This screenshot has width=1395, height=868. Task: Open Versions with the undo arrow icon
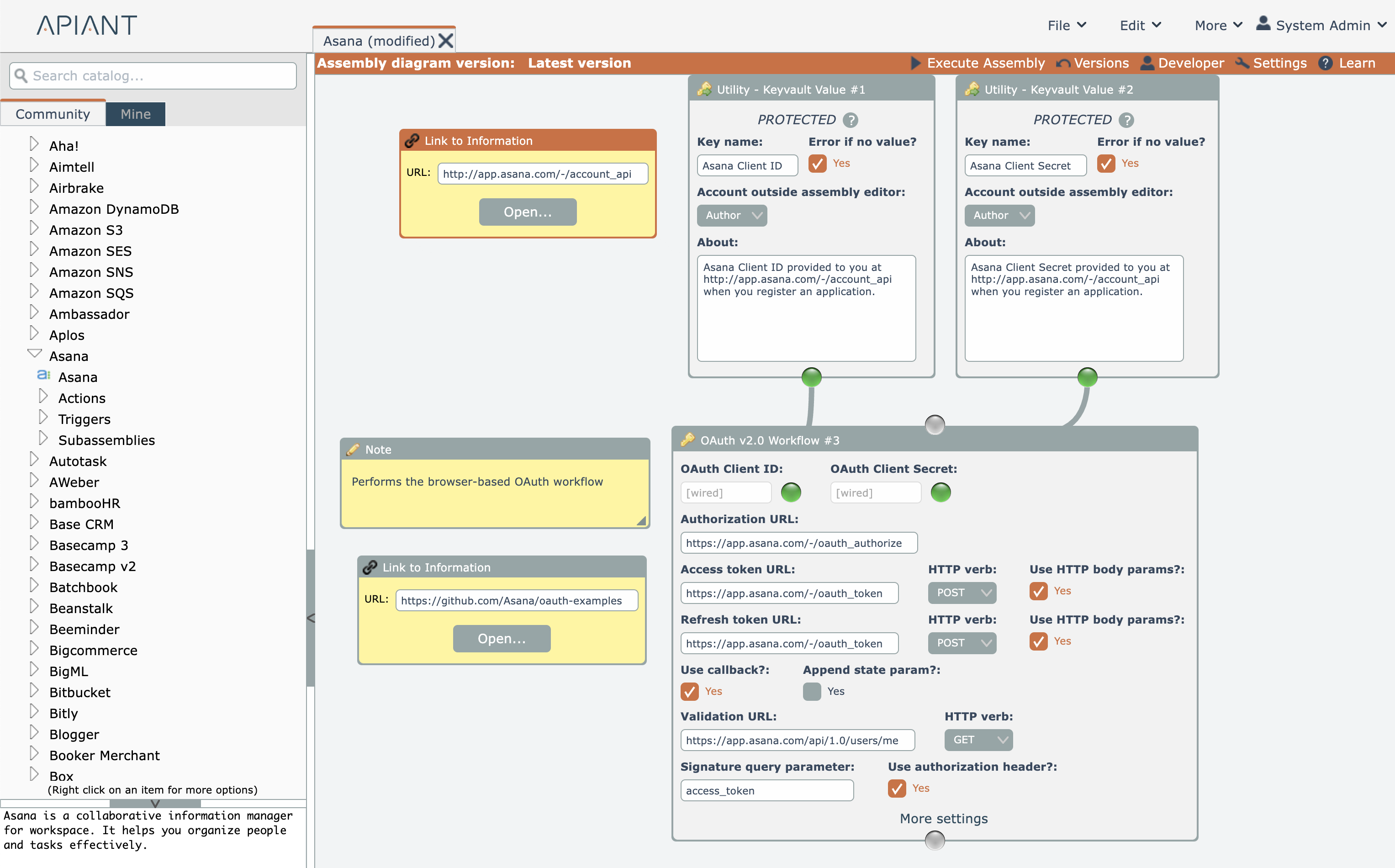click(1063, 63)
